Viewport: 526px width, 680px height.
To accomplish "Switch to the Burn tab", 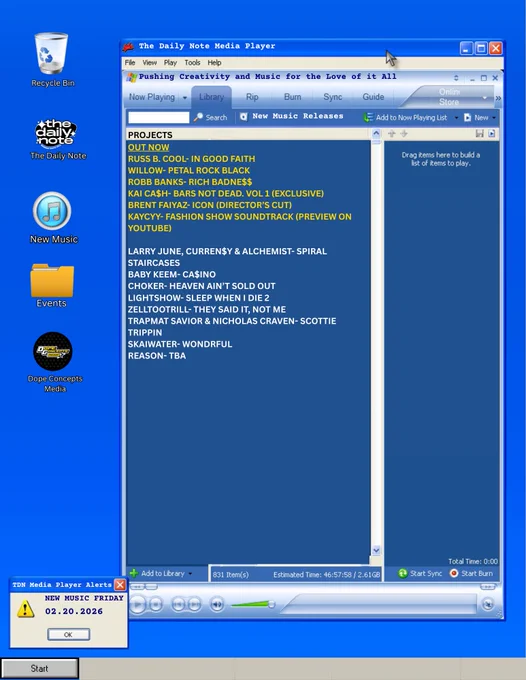I will click(x=292, y=97).
